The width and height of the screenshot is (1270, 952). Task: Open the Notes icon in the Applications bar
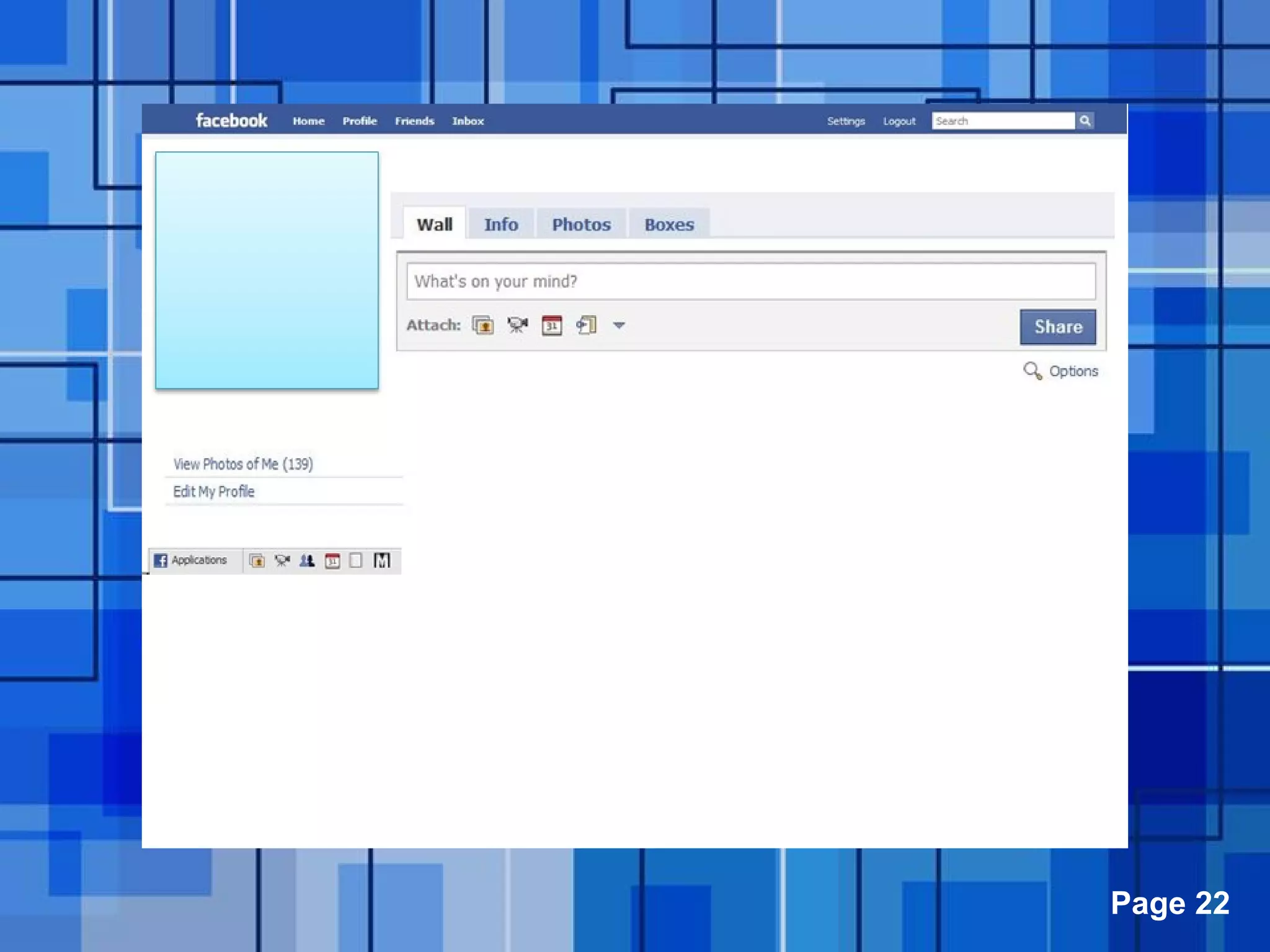click(x=356, y=561)
